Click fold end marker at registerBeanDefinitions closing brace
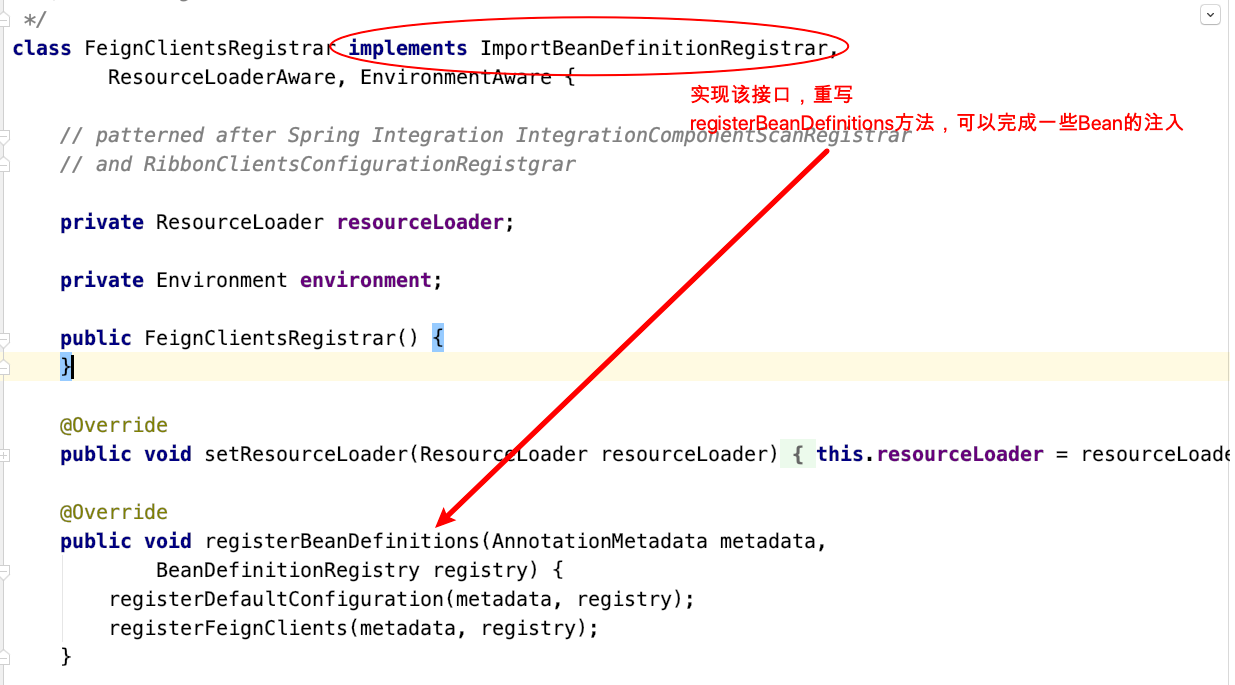 click(5, 657)
